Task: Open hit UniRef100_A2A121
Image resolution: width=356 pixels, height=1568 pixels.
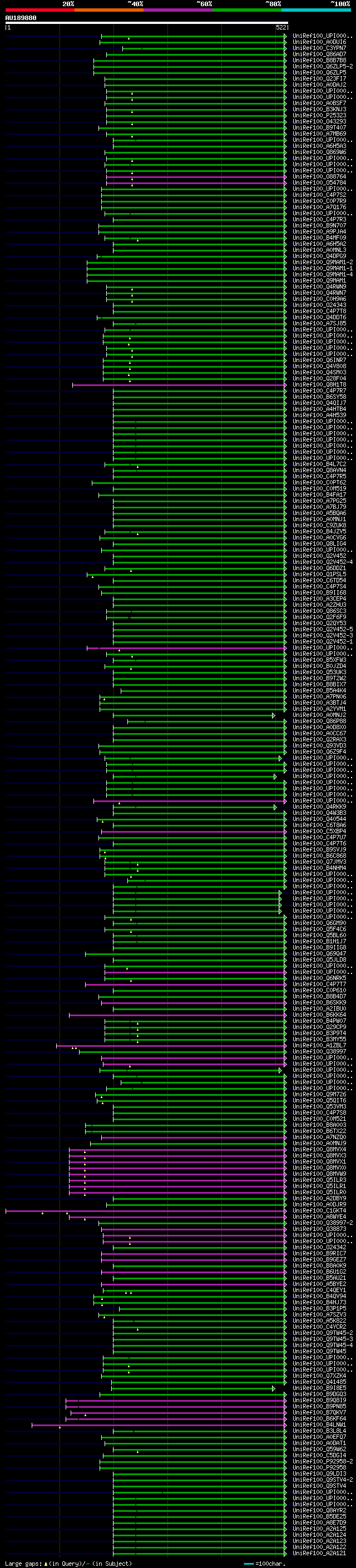Action: coord(319,1554)
